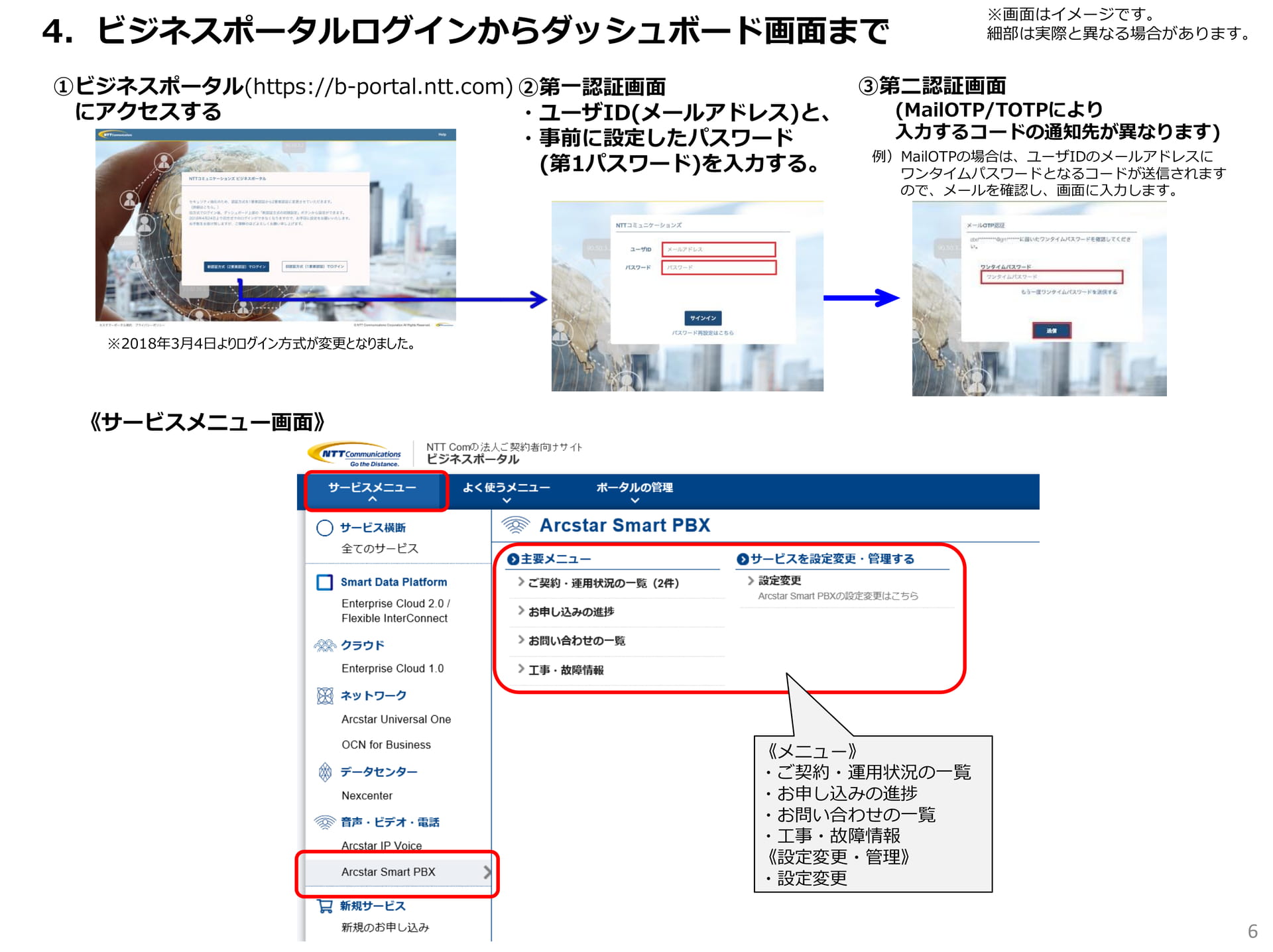Click the データセンター heading text

pyautogui.click(x=379, y=772)
